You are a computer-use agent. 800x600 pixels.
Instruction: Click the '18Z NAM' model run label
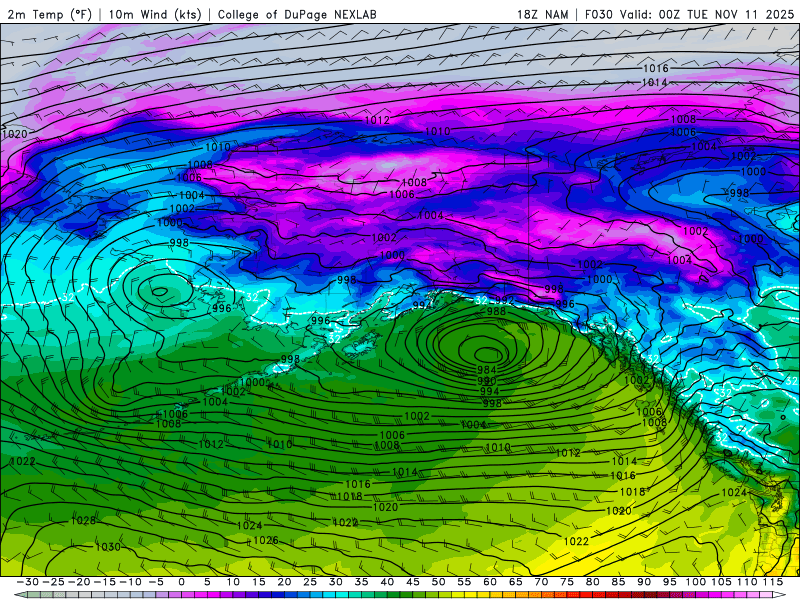pos(543,14)
